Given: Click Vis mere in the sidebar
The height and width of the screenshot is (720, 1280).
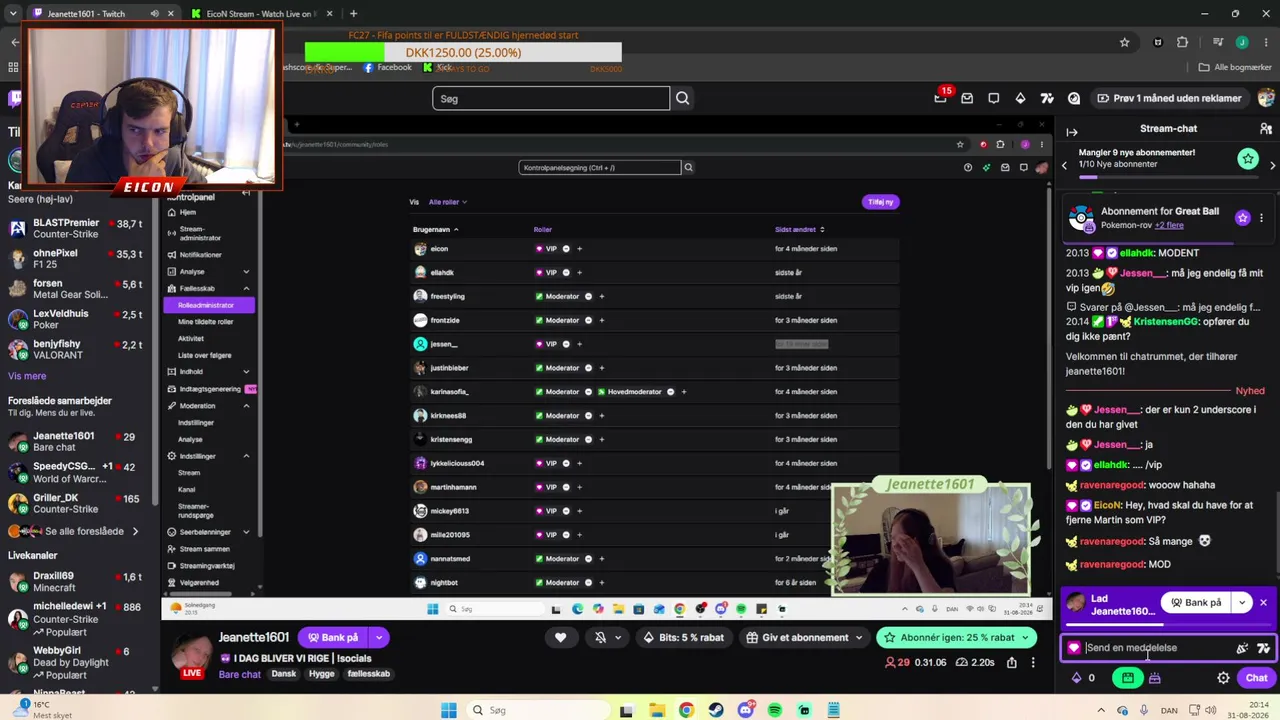Looking at the screenshot, I should click(x=27, y=376).
